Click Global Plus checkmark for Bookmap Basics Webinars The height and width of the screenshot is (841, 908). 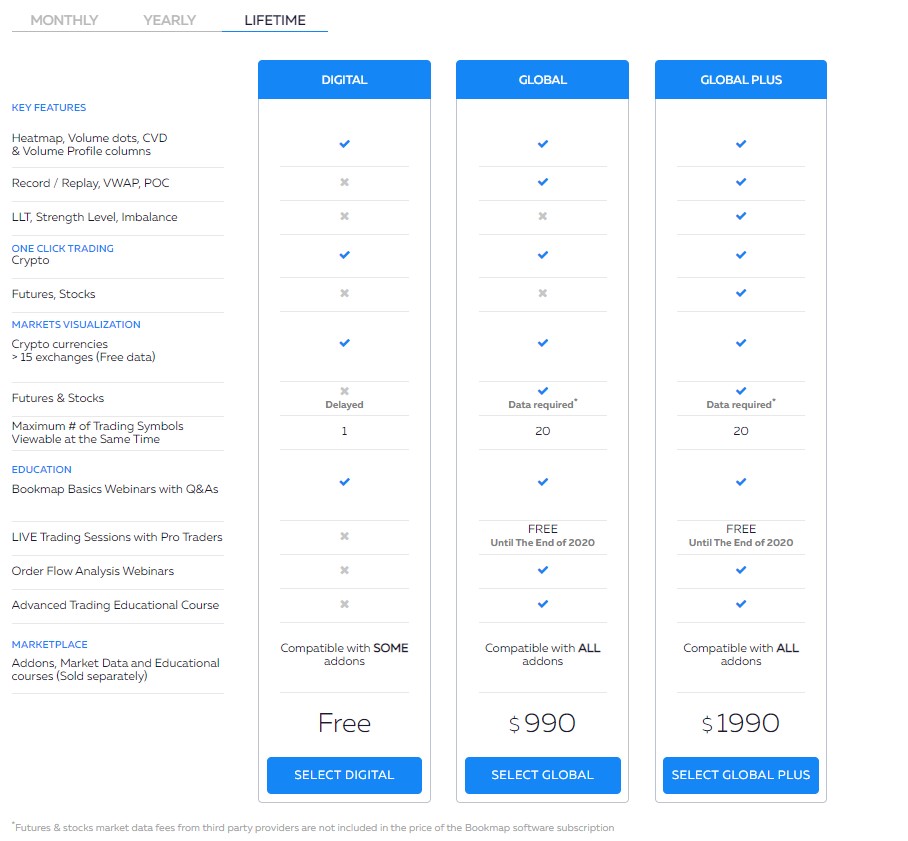tap(741, 482)
